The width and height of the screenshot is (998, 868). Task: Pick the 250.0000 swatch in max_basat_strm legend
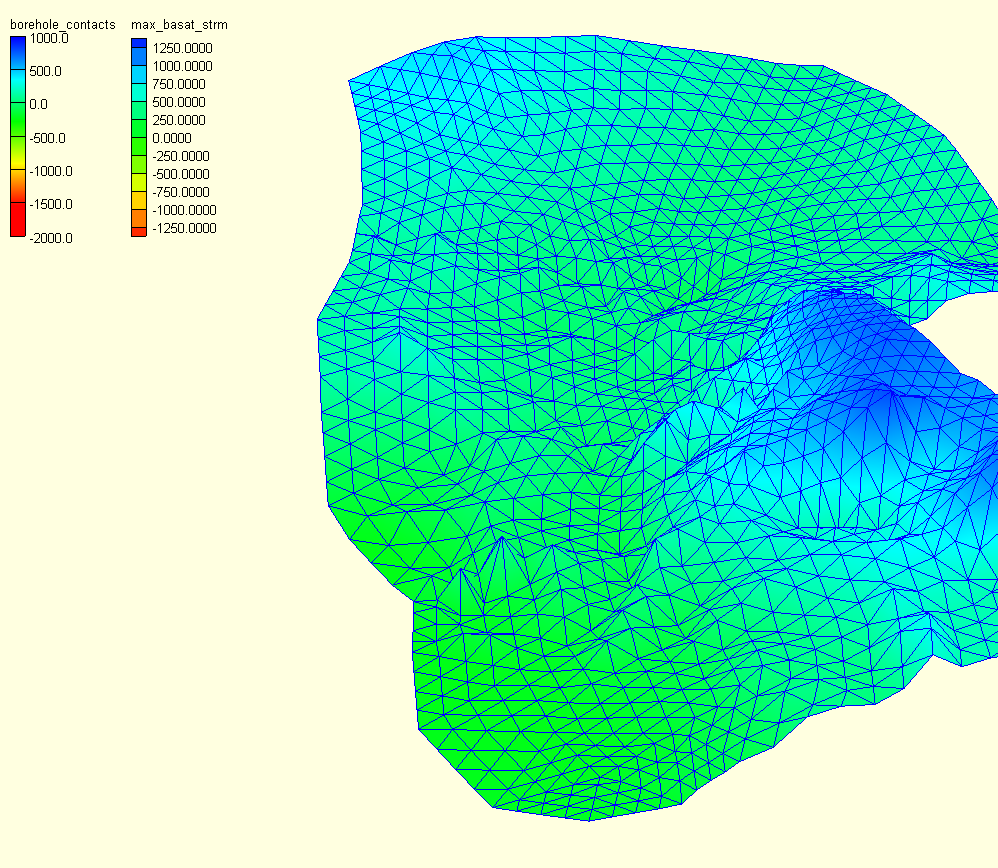[x=138, y=117]
